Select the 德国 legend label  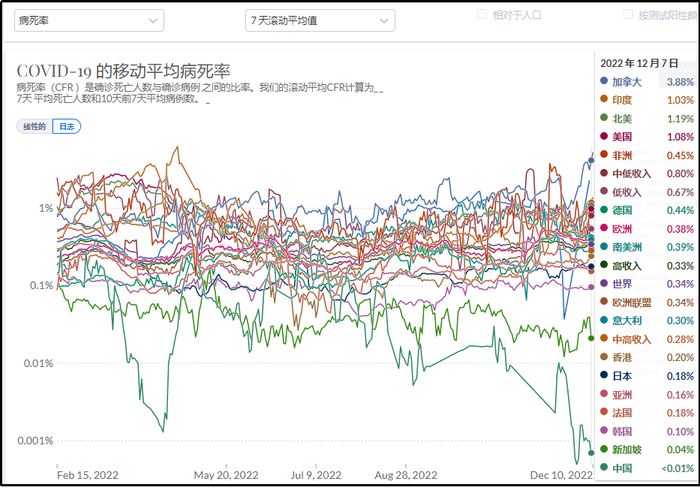622,210
